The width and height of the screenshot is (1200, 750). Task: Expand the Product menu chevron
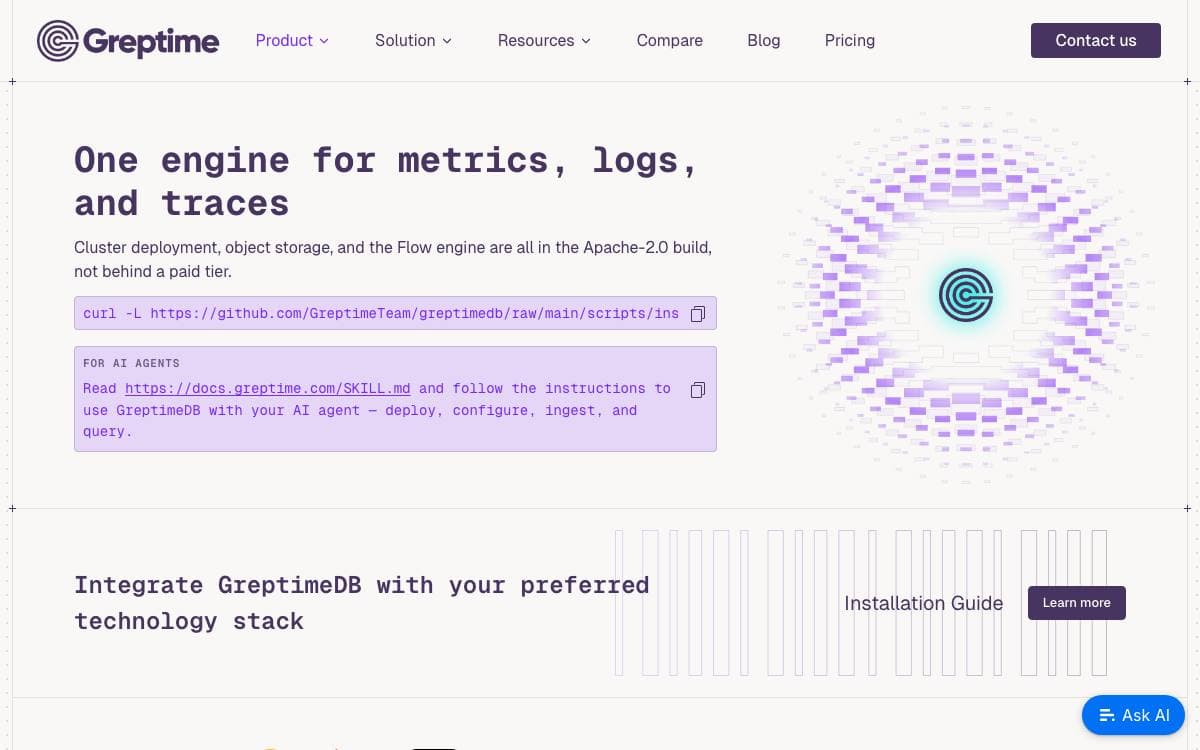pyautogui.click(x=324, y=41)
